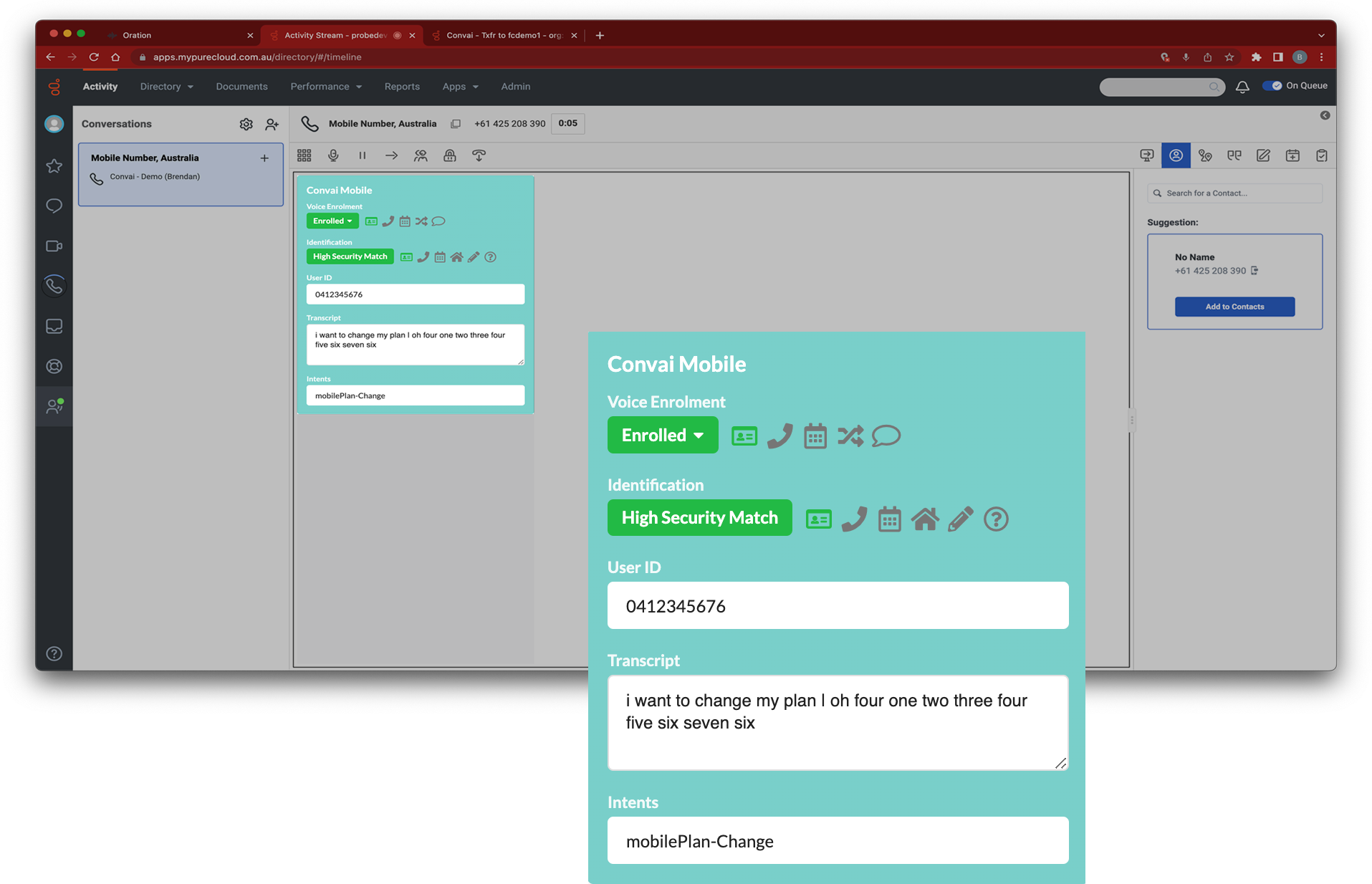This screenshot has height=884, width=1372.
Task: Click the High Security Match button
Action: click(699, 518)
